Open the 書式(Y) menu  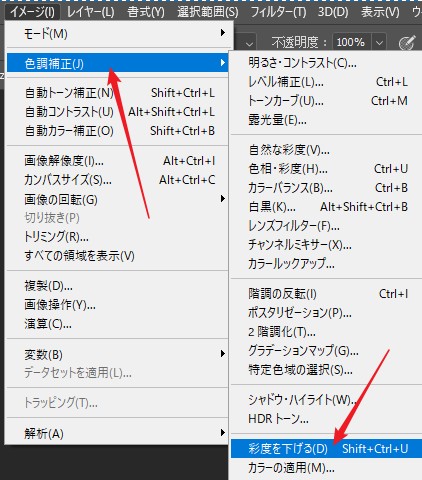(x=146, y=12)
